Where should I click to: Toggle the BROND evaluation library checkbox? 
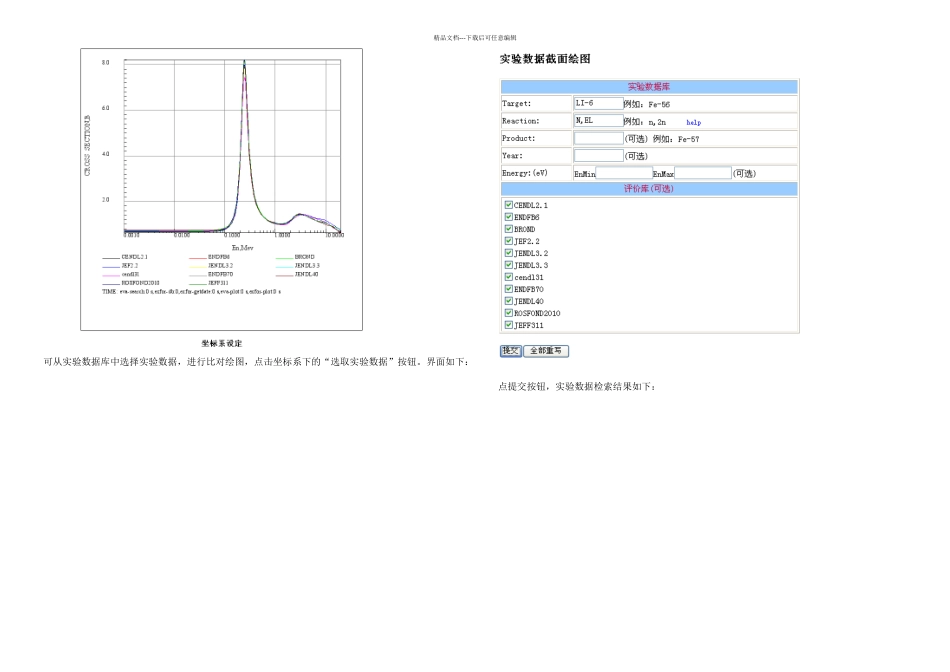click(508, 229)
